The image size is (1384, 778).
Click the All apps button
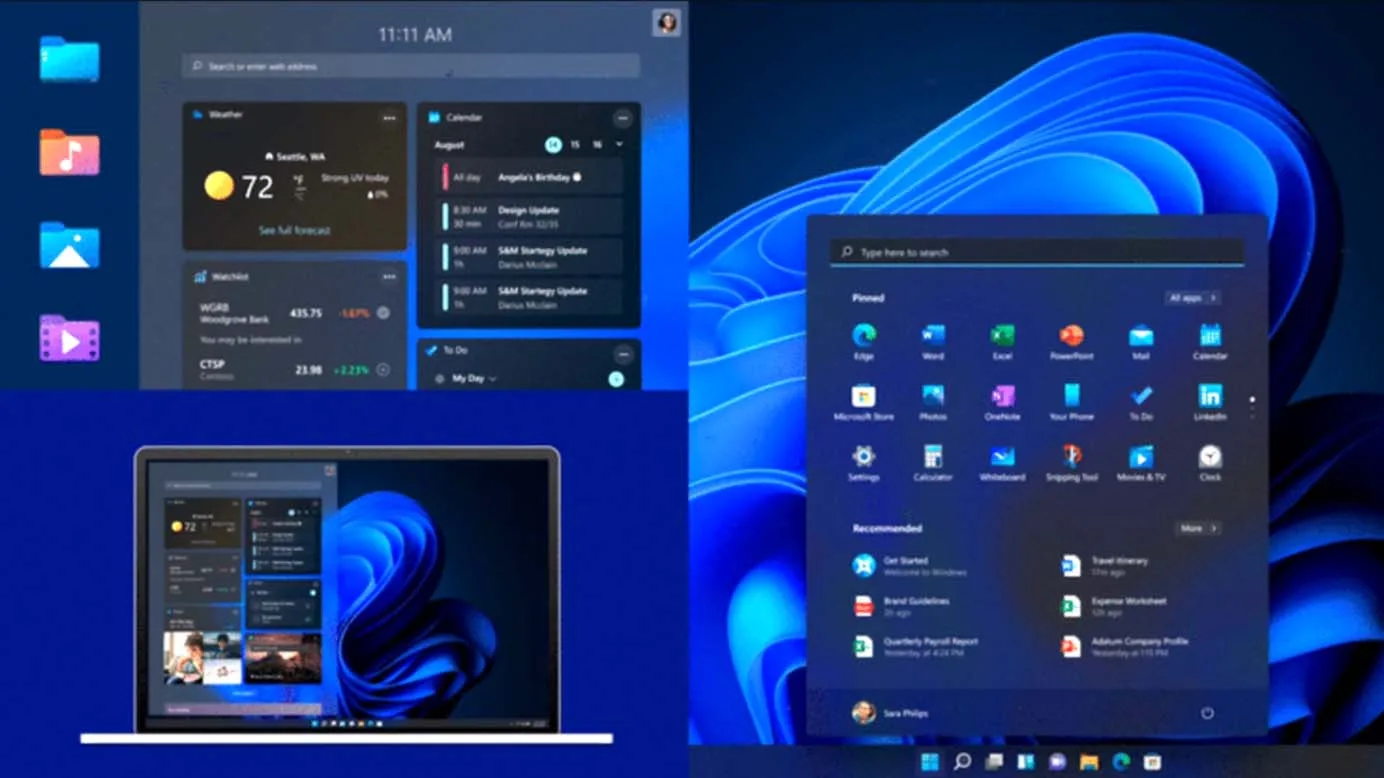[x=1192, y=298]
